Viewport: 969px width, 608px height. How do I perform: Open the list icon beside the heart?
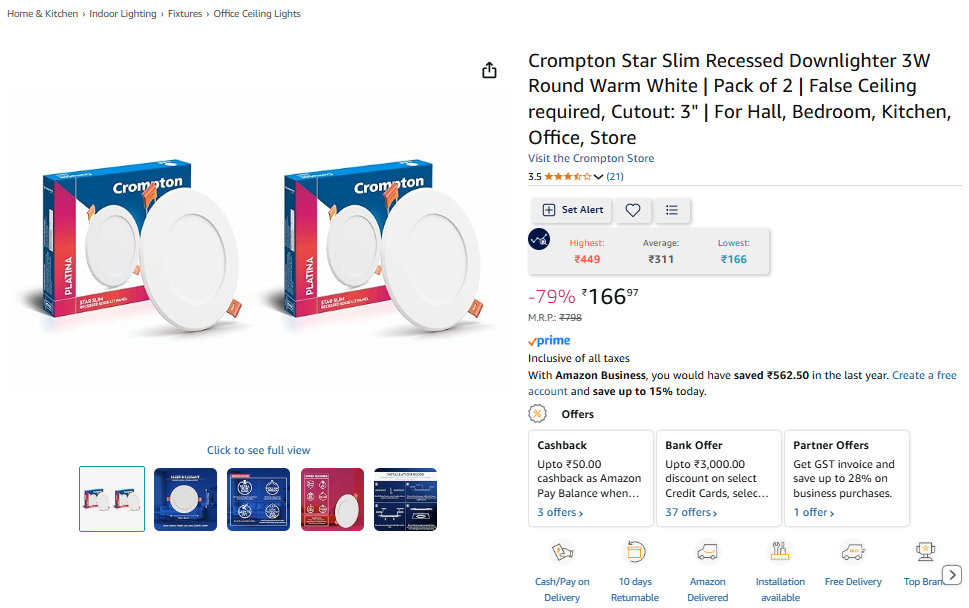click(672, 210)
